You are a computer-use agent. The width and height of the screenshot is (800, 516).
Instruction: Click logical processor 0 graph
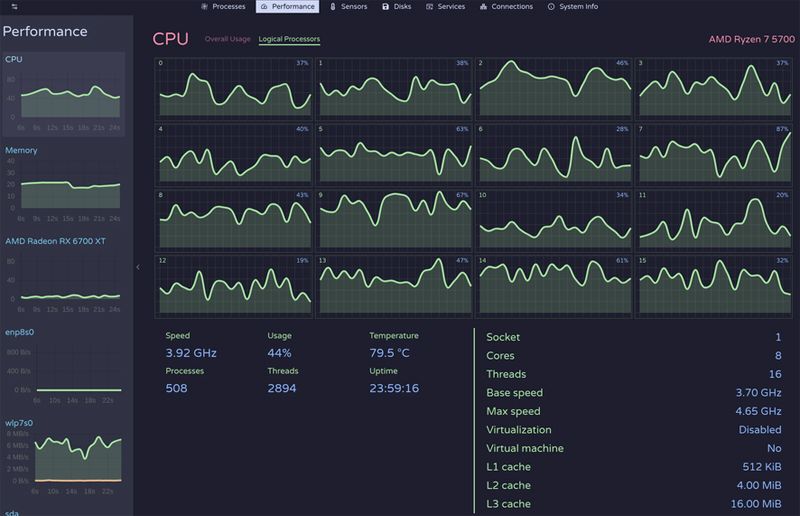click(234, 88)
